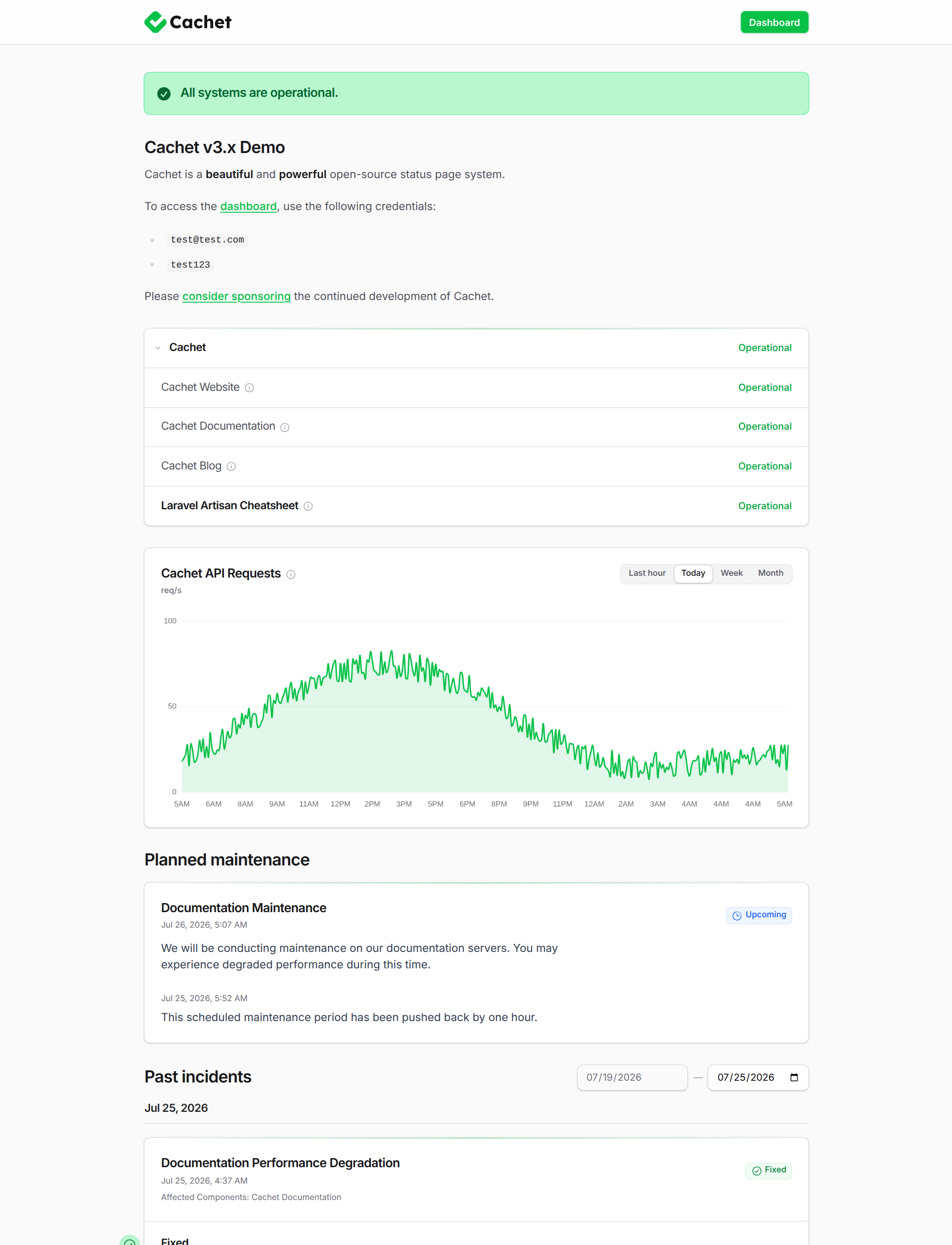
Task: Collapse the Cachet component group
Action: click(x=158, y=348)
